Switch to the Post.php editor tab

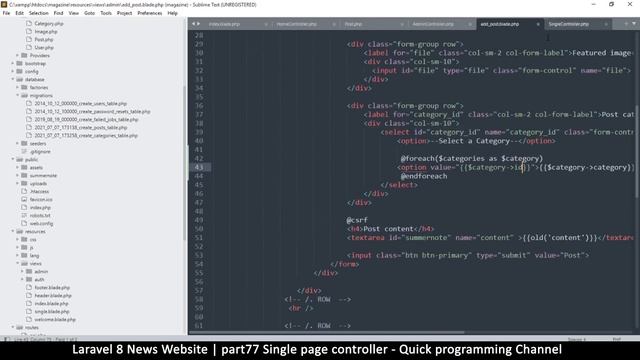coord(353,24)
